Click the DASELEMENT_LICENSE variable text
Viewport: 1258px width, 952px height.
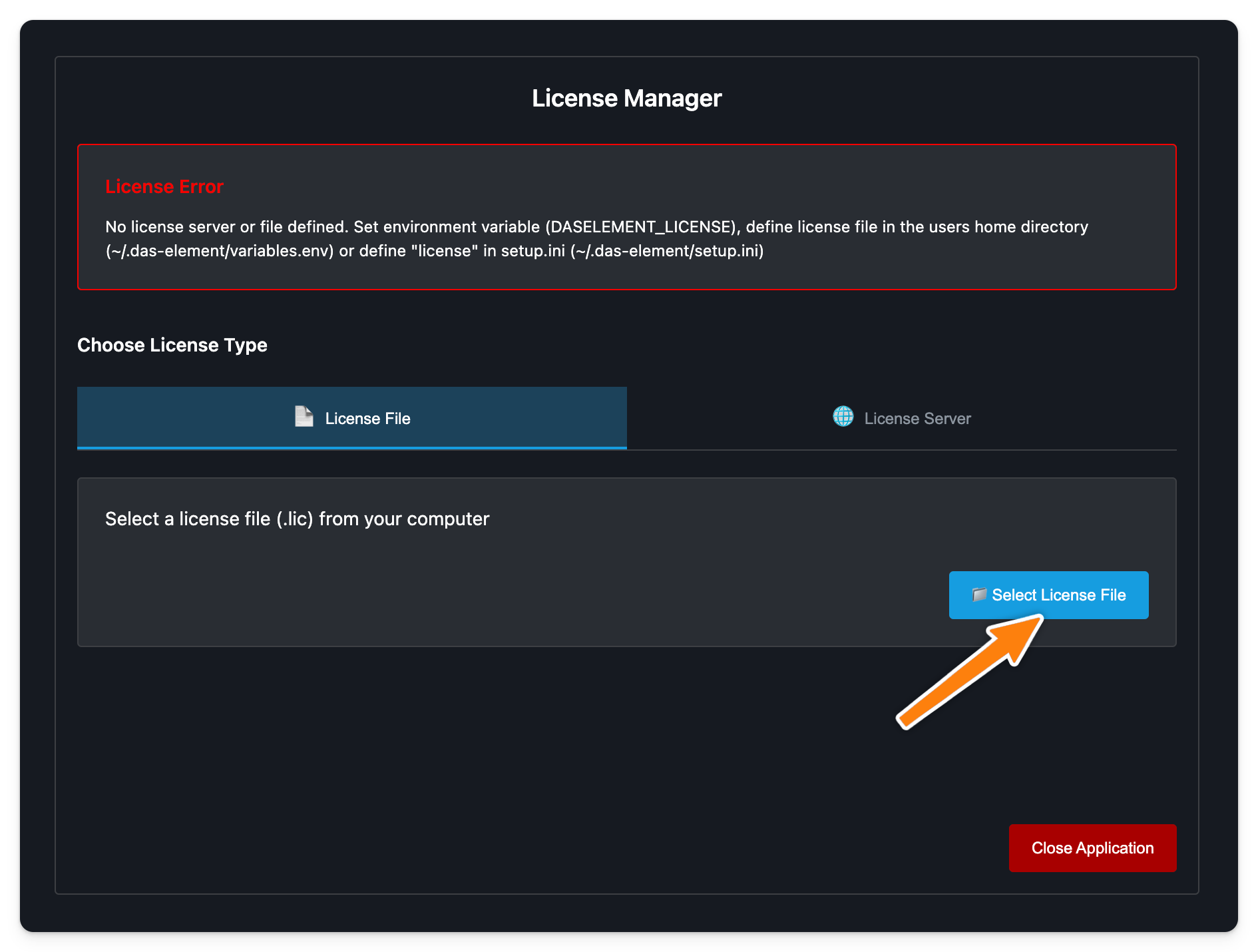pos(642,227)
